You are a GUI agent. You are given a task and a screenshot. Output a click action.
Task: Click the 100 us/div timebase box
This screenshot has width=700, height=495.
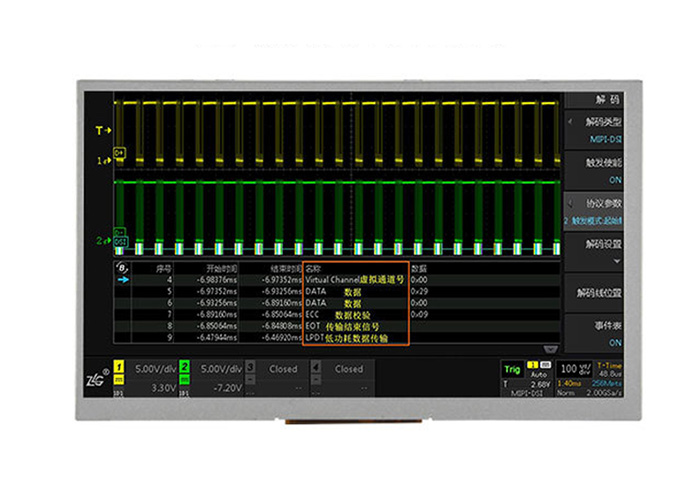[x=574, y=369]
